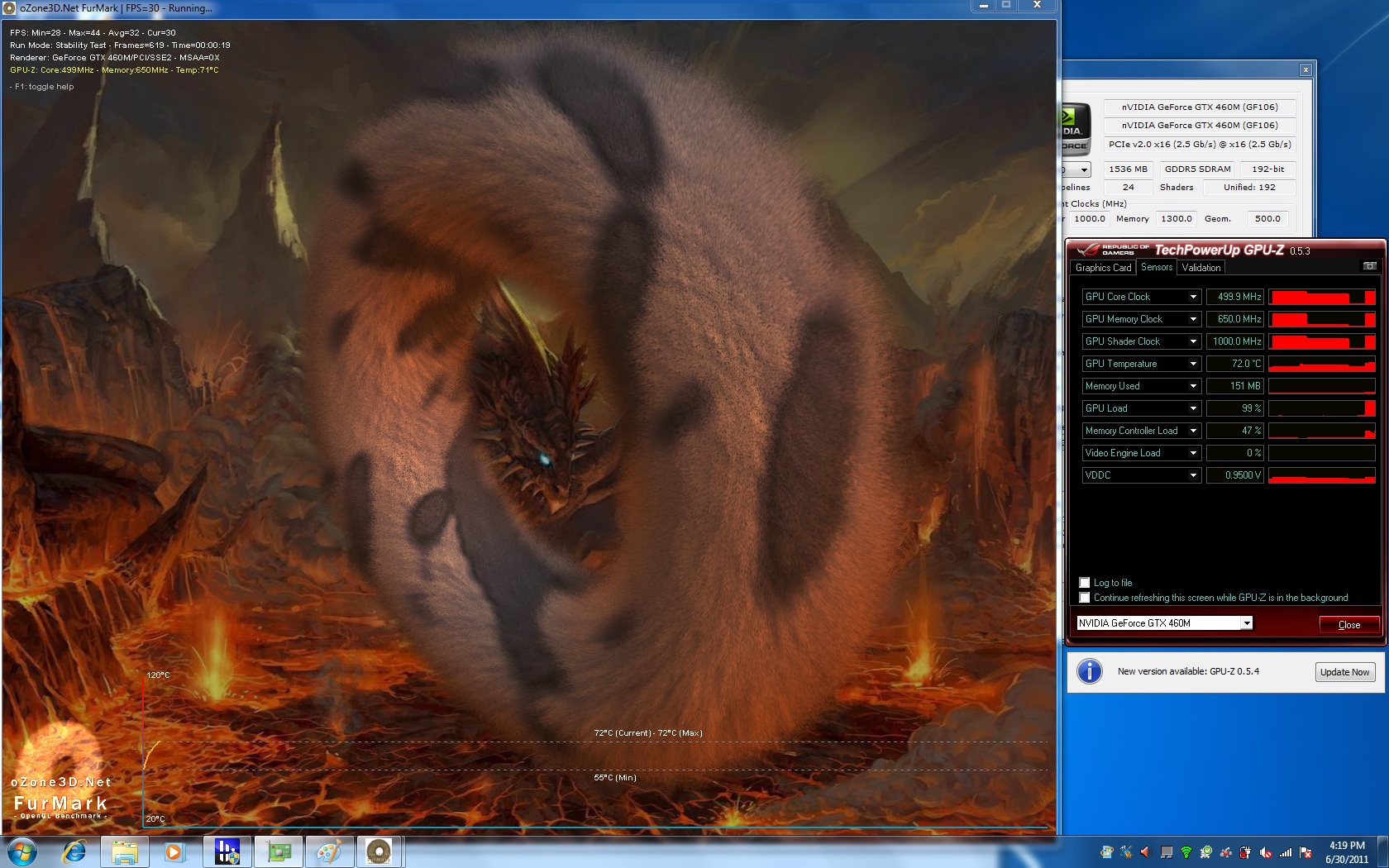This screenshot has width=1389, height=868.
Task: Click the taskbar clock showing 4:19 PM
Action: tap(1346, 852)
